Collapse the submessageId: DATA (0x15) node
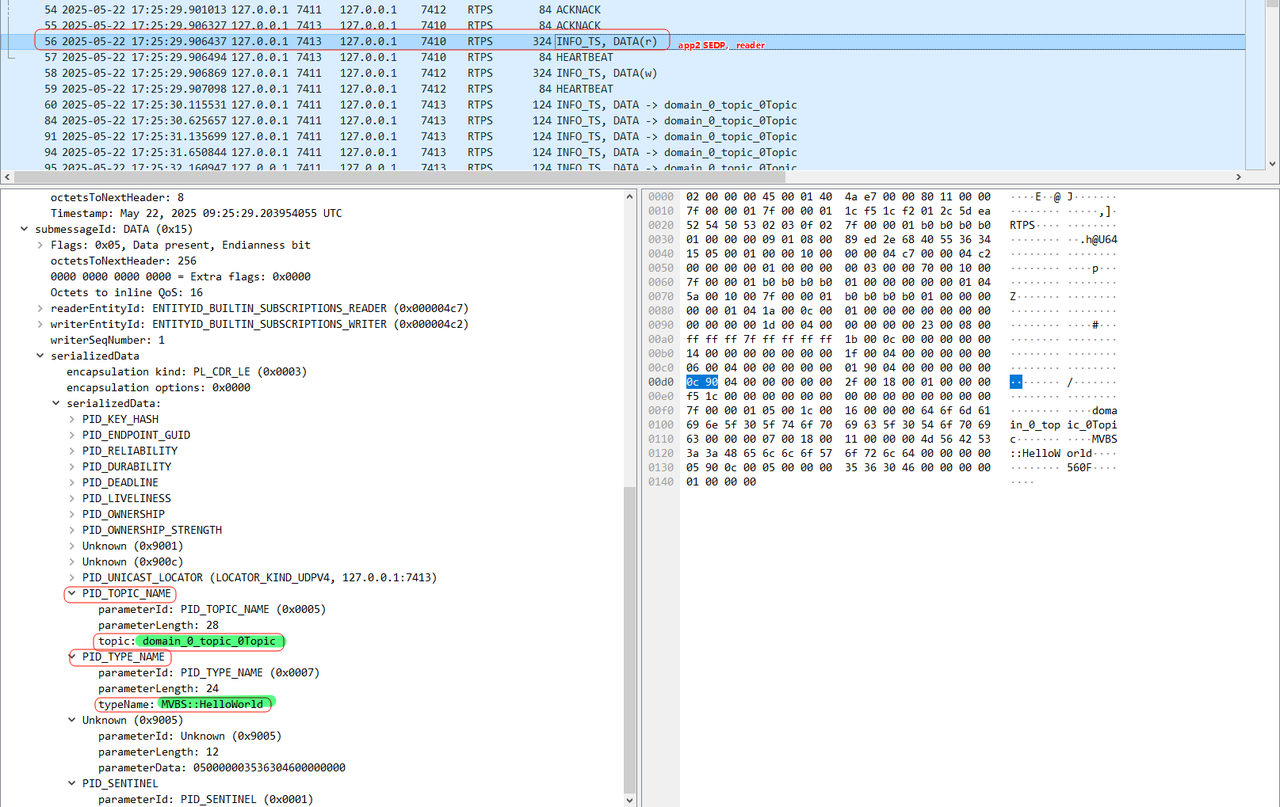This screenshot has width=1280, height=807. tap(25, 229)
